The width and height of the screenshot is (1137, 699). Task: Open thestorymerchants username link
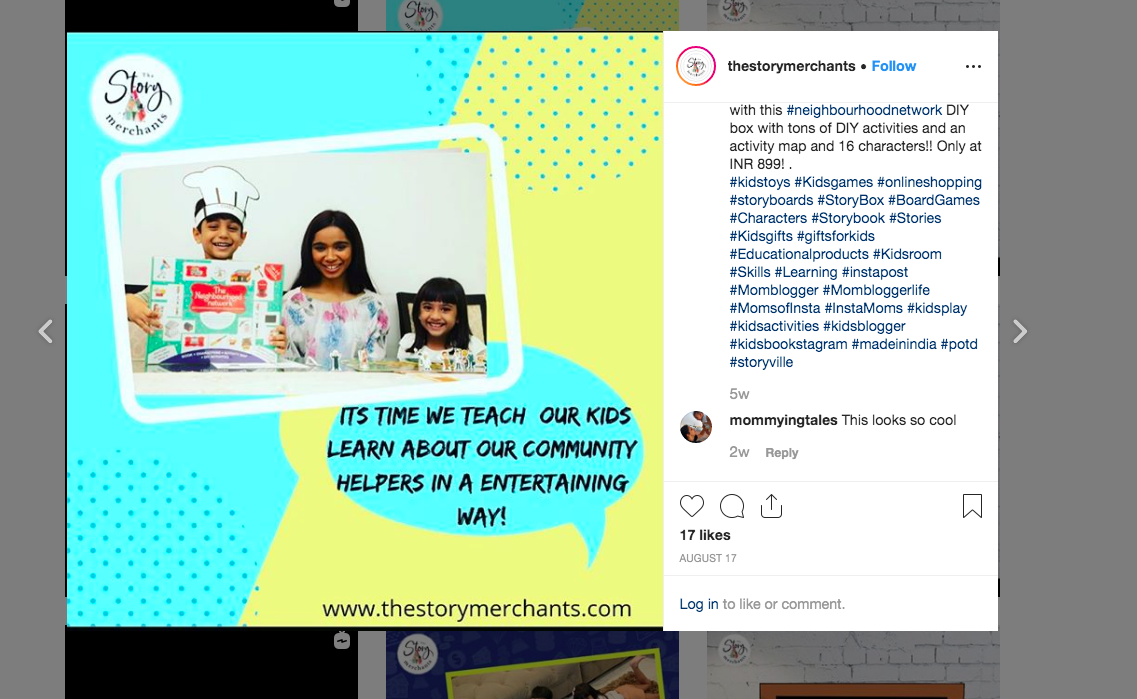[791, 66]
